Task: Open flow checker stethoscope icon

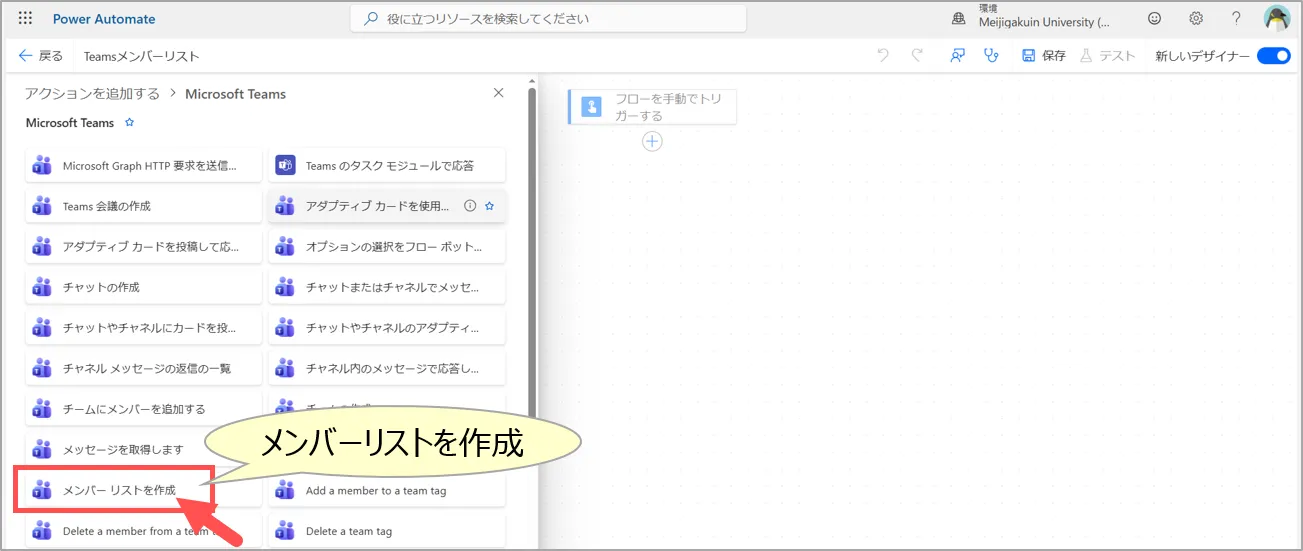Action: pos(991,56)
